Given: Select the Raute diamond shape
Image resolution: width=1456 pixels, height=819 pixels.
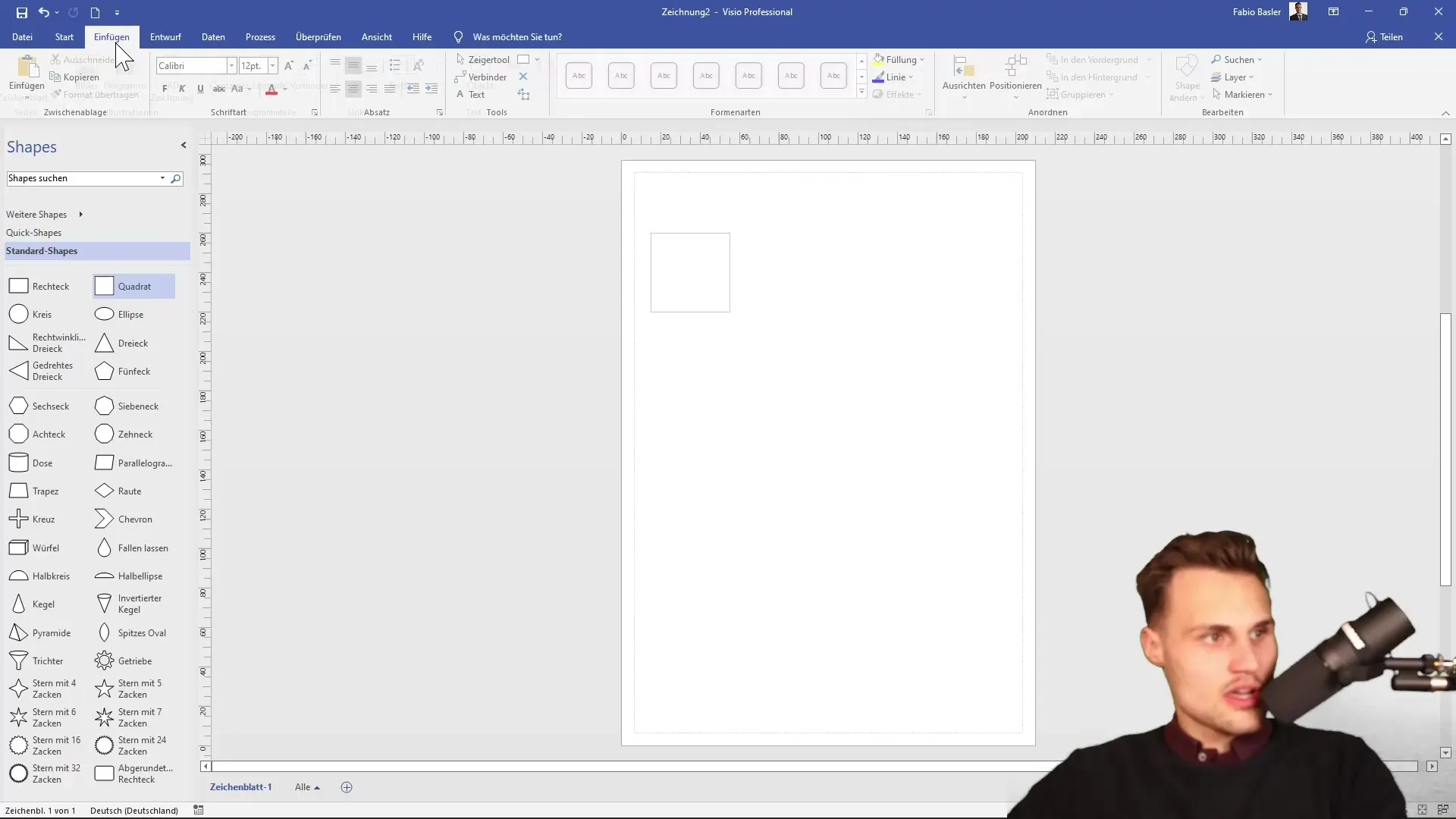Looking at the screenshot, I should coord(118,491).
